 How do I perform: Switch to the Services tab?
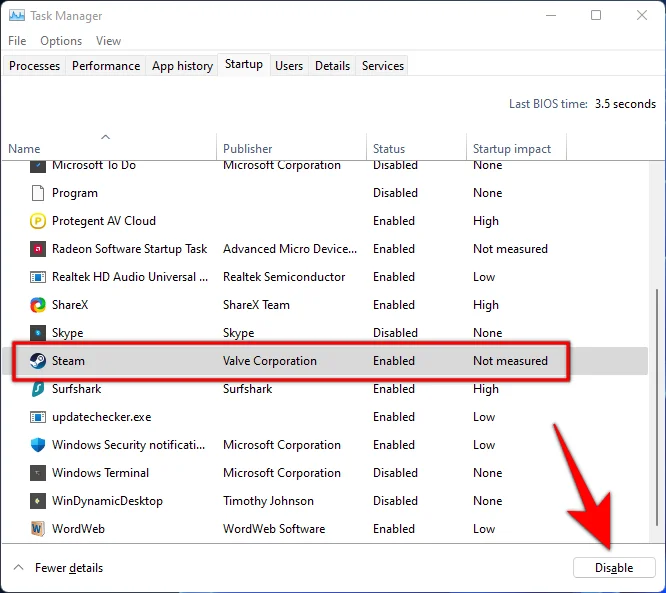tap(383, 66)
